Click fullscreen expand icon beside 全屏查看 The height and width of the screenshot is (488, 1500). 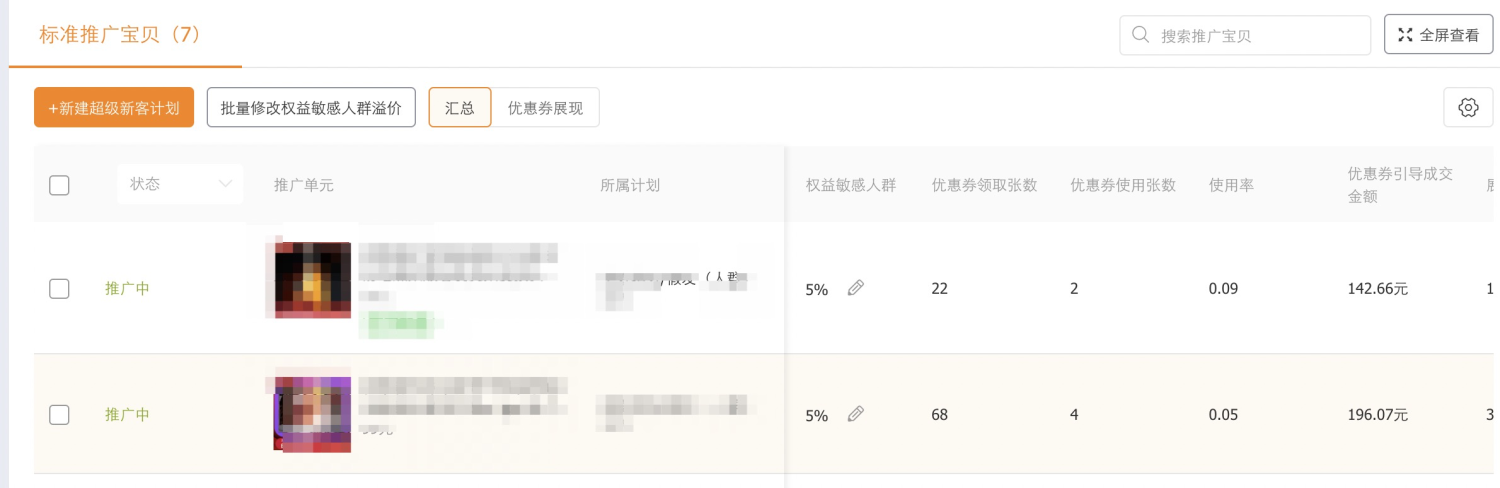click(x=1405, y=35)
